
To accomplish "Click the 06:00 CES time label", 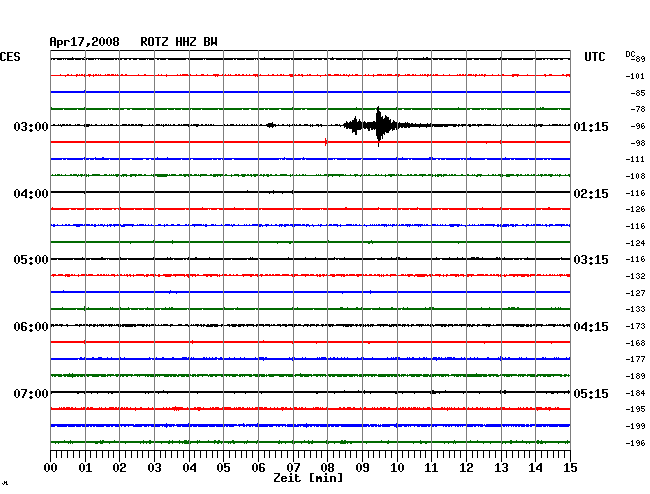I will [31, 327].
